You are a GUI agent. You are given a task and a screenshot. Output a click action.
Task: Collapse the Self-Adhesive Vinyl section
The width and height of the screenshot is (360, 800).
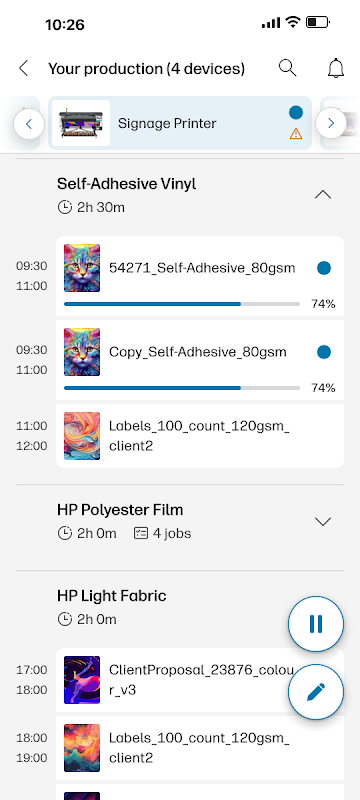point(323,195)
